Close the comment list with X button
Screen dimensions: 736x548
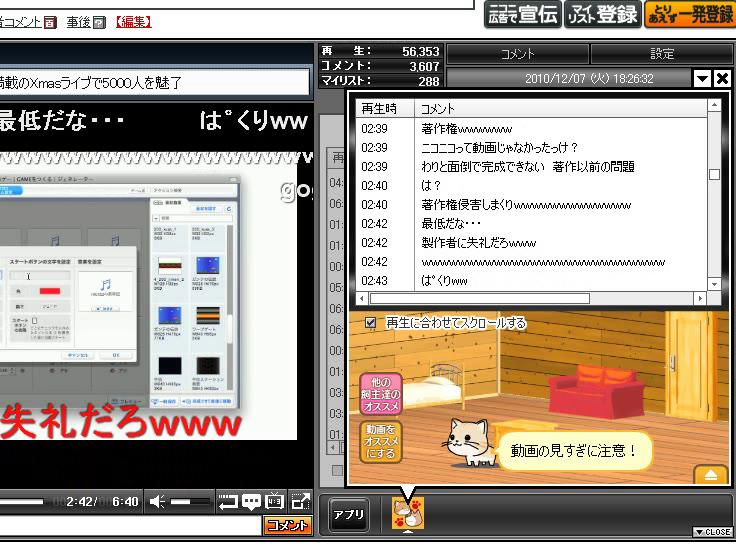click(x=723, y=78)
